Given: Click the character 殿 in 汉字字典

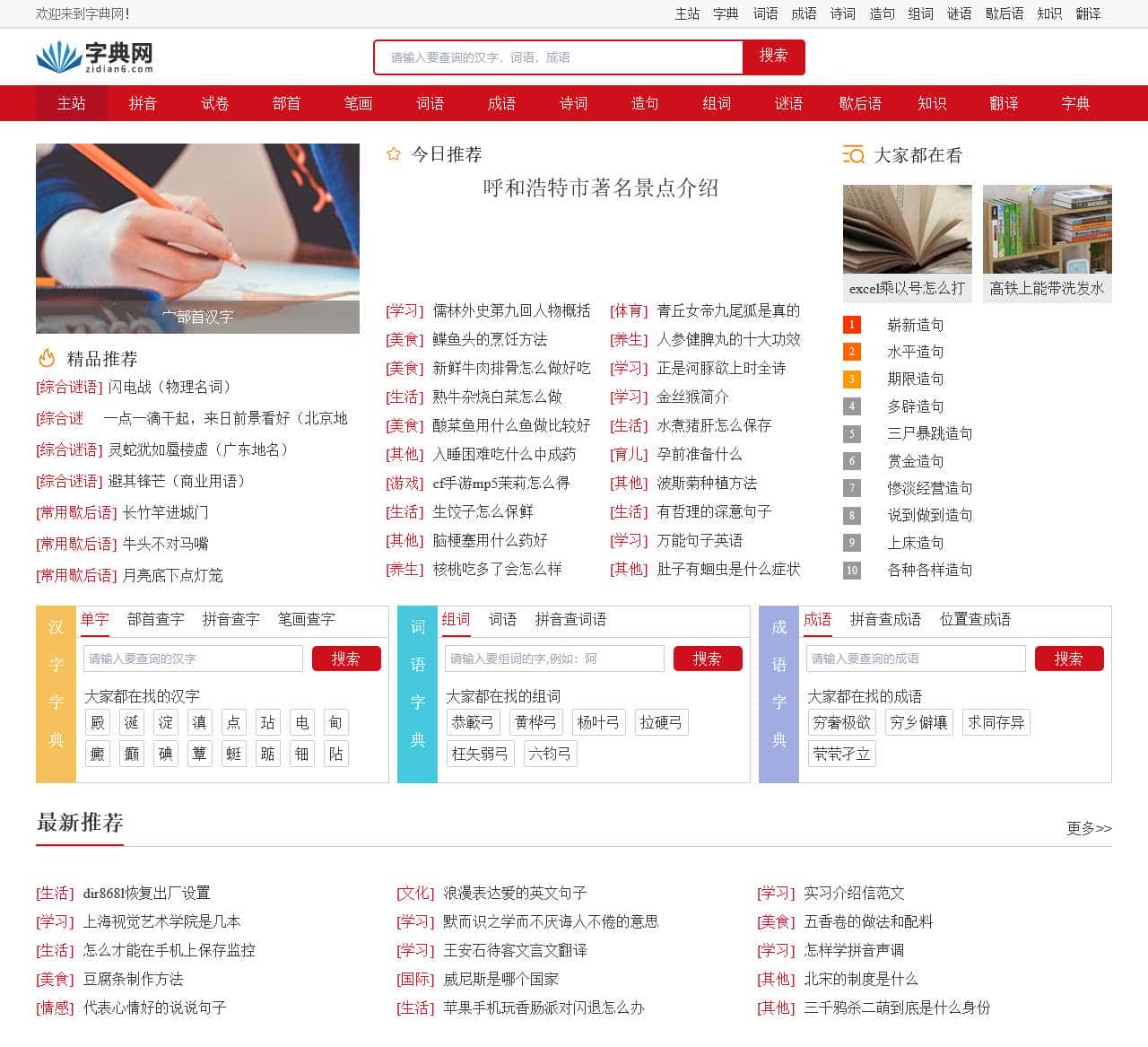Looking at the screenshot, I should coord(97,722).
